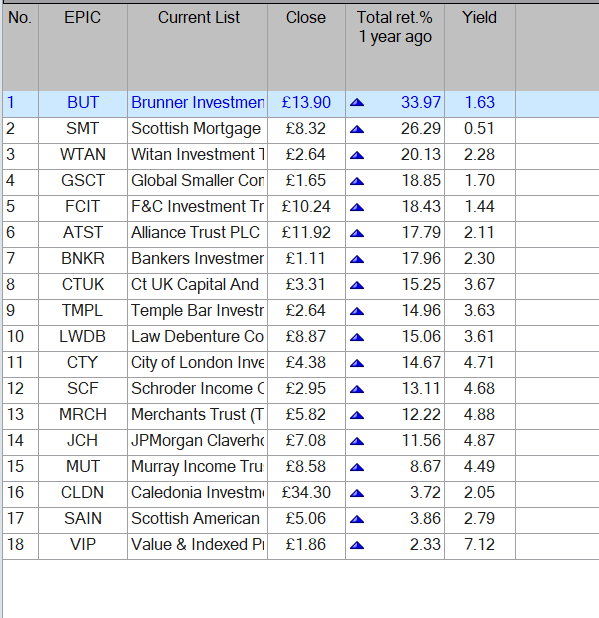Viewport: 599px width, 618px height.
Task: Select the SAIN EPIC cell
Action: (83, 519)
